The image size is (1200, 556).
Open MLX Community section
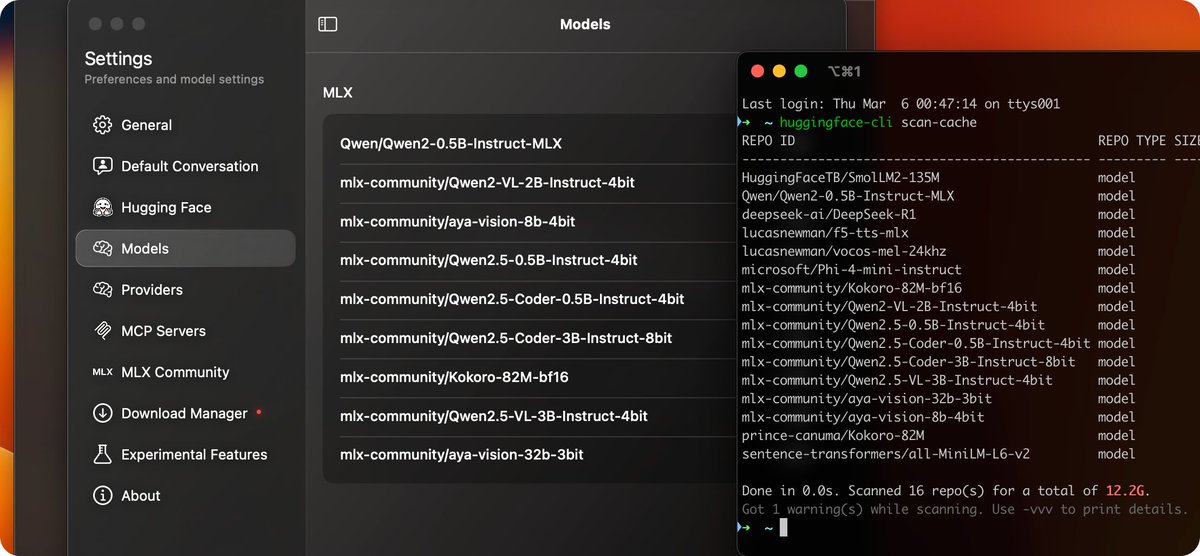[x=185, y=372]
